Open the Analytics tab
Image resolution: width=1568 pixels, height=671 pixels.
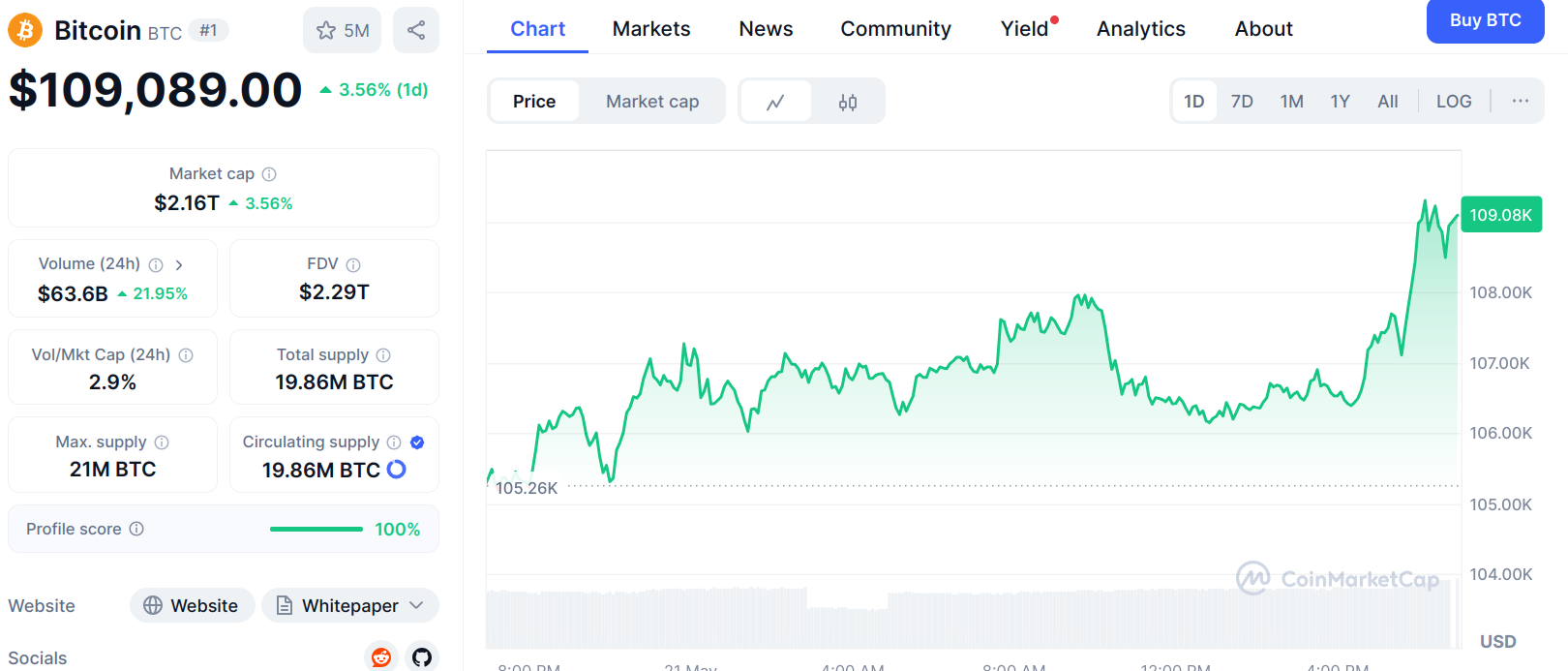pyautogui.click(x=1141, y=29)
